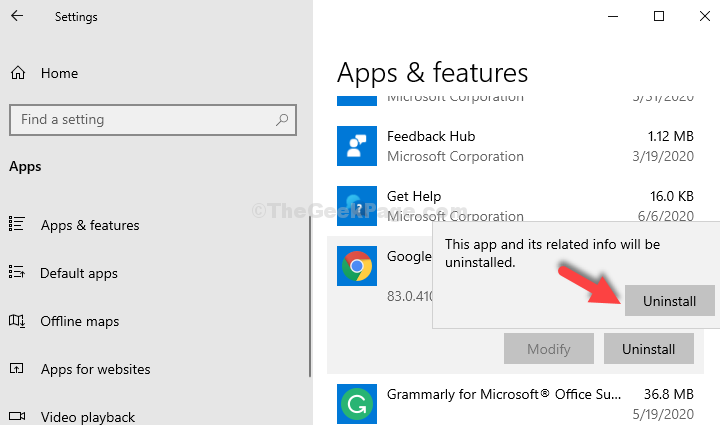Image resolution: width=720 pixels, height=425 pixels.
Task: Maximize the Settings window
Action: click(x=659, y=17)
